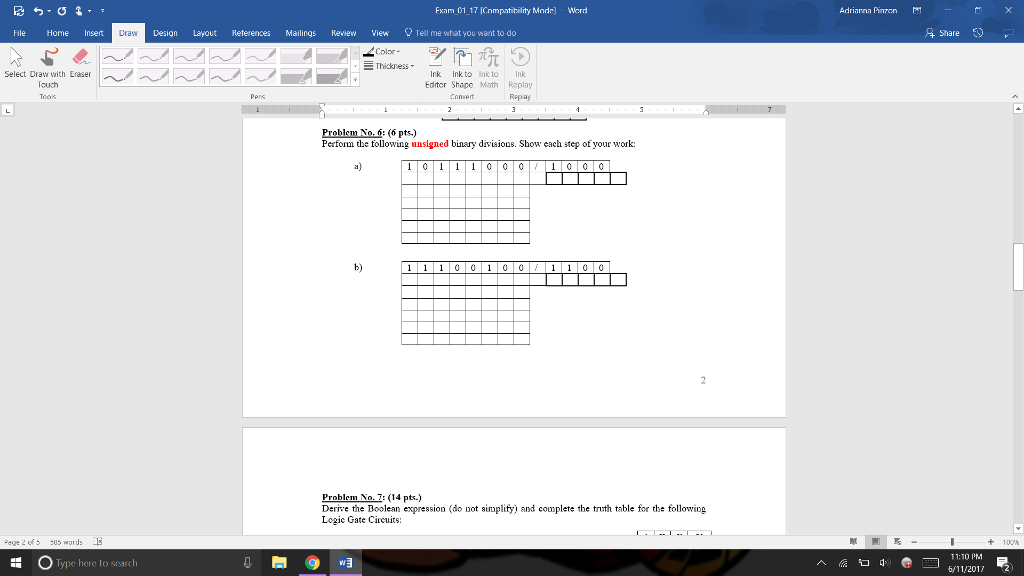
Task: Choose the last highlighter in the pens row
Action: [x=332, y=57]
